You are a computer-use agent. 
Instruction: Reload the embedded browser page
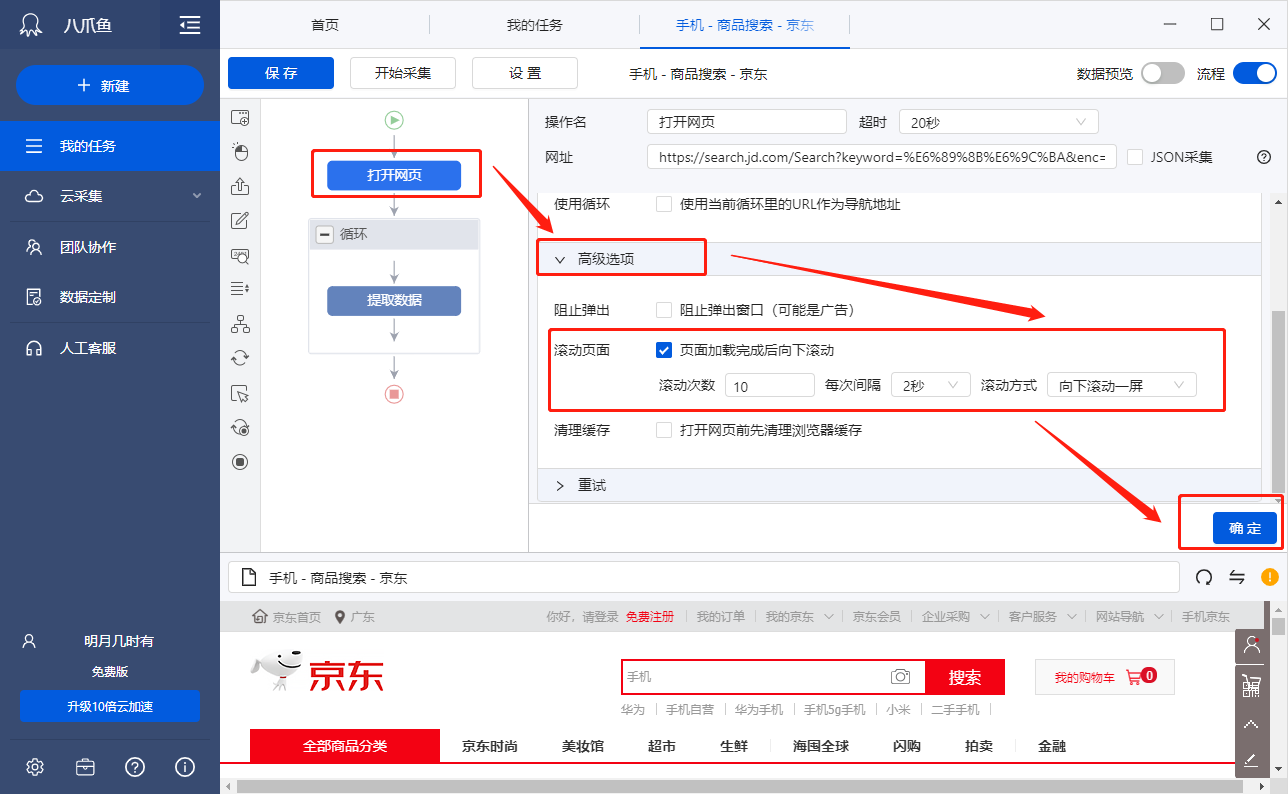pyautogui.click(x=1205, y=577)
